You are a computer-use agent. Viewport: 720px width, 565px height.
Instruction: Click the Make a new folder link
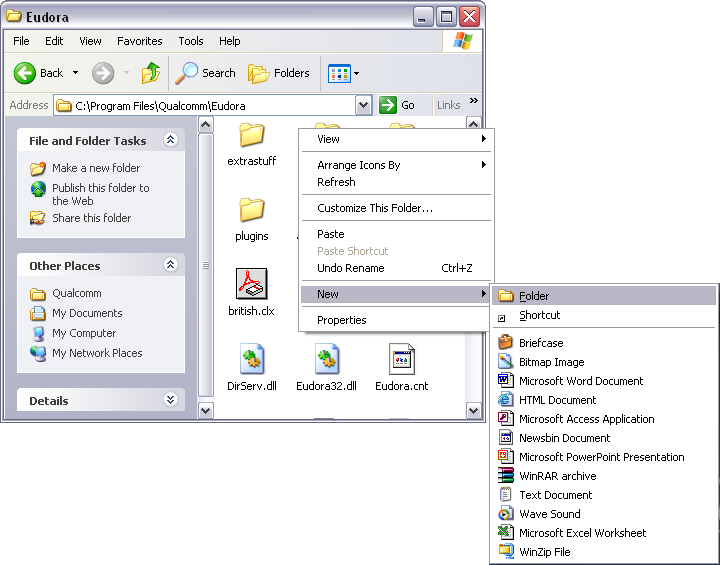tap(96, 168)
